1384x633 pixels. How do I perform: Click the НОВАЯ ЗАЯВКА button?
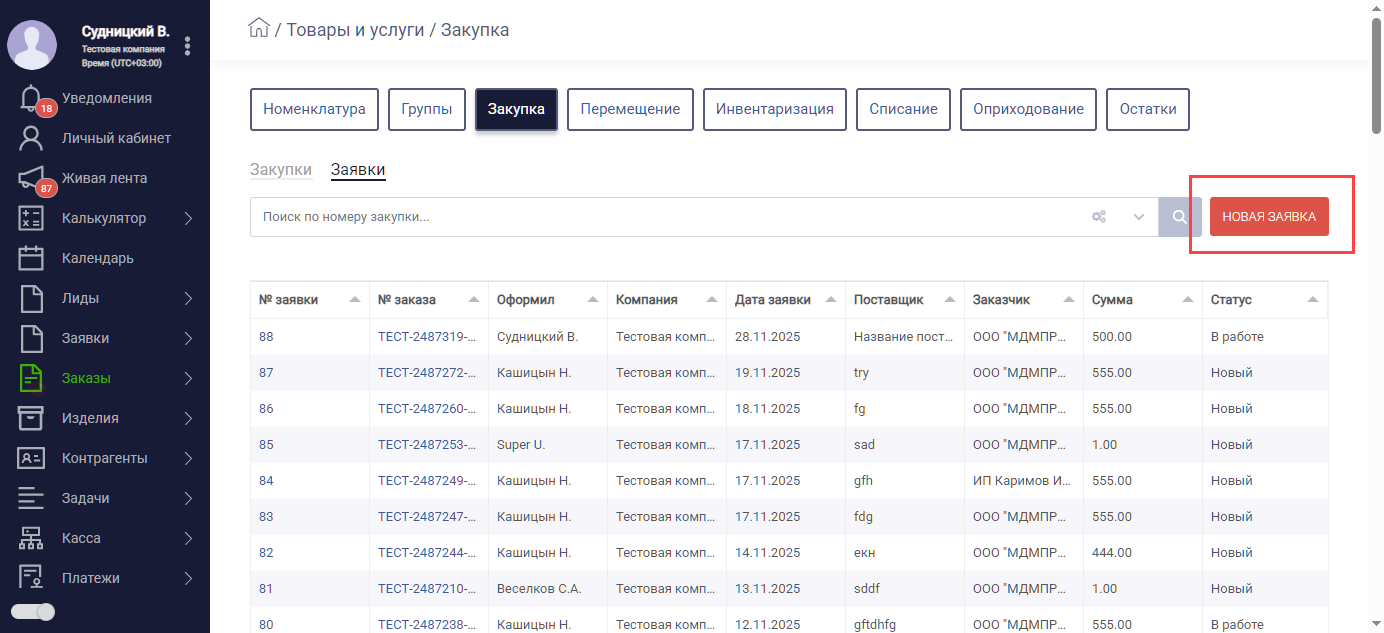pyautogui.click(x=1269, y=216)
